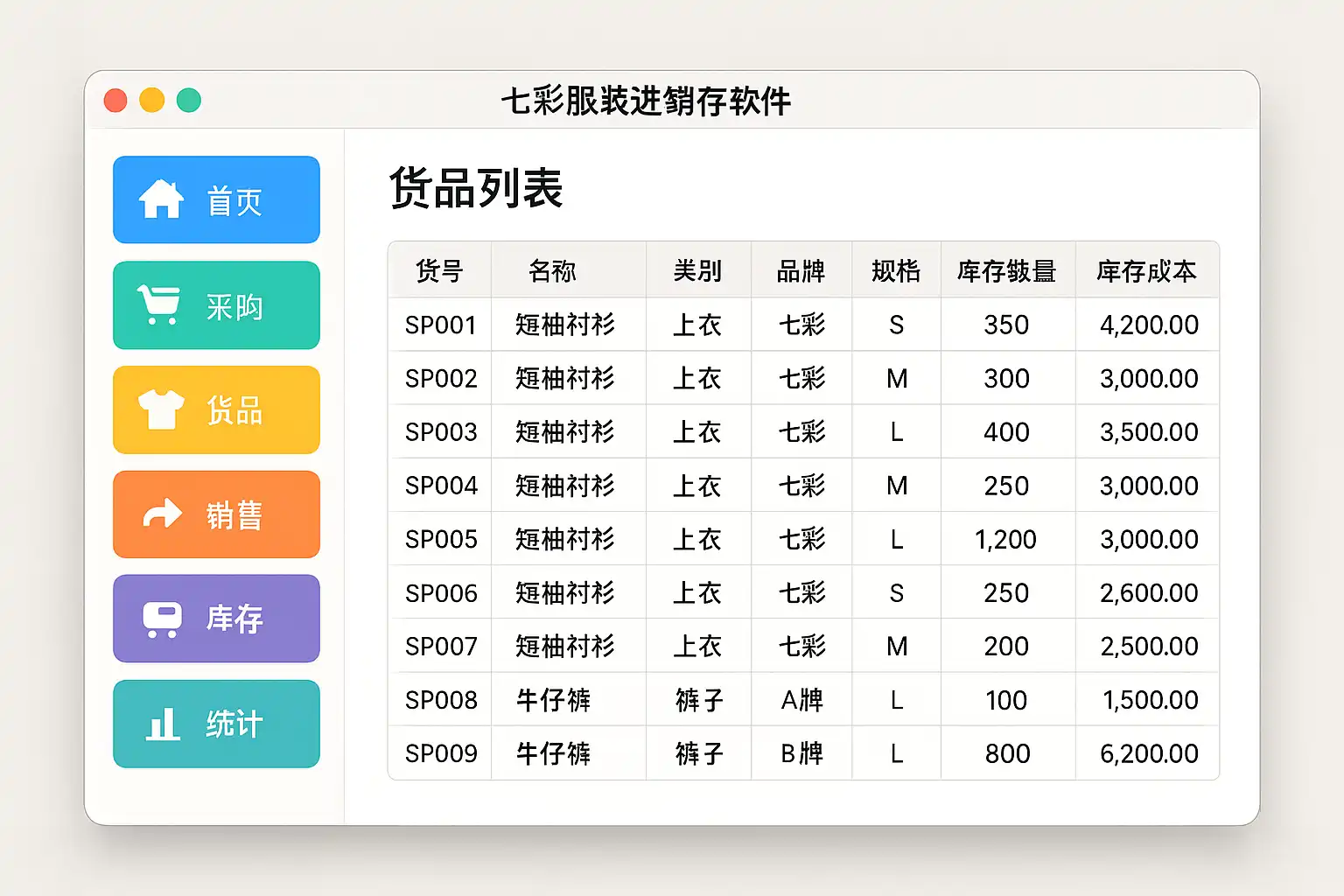Click stock quantity 100 in row SP008
The width and height of the screenshot is (1344, 896).
pyautogui.click(x=1006, y=700)
